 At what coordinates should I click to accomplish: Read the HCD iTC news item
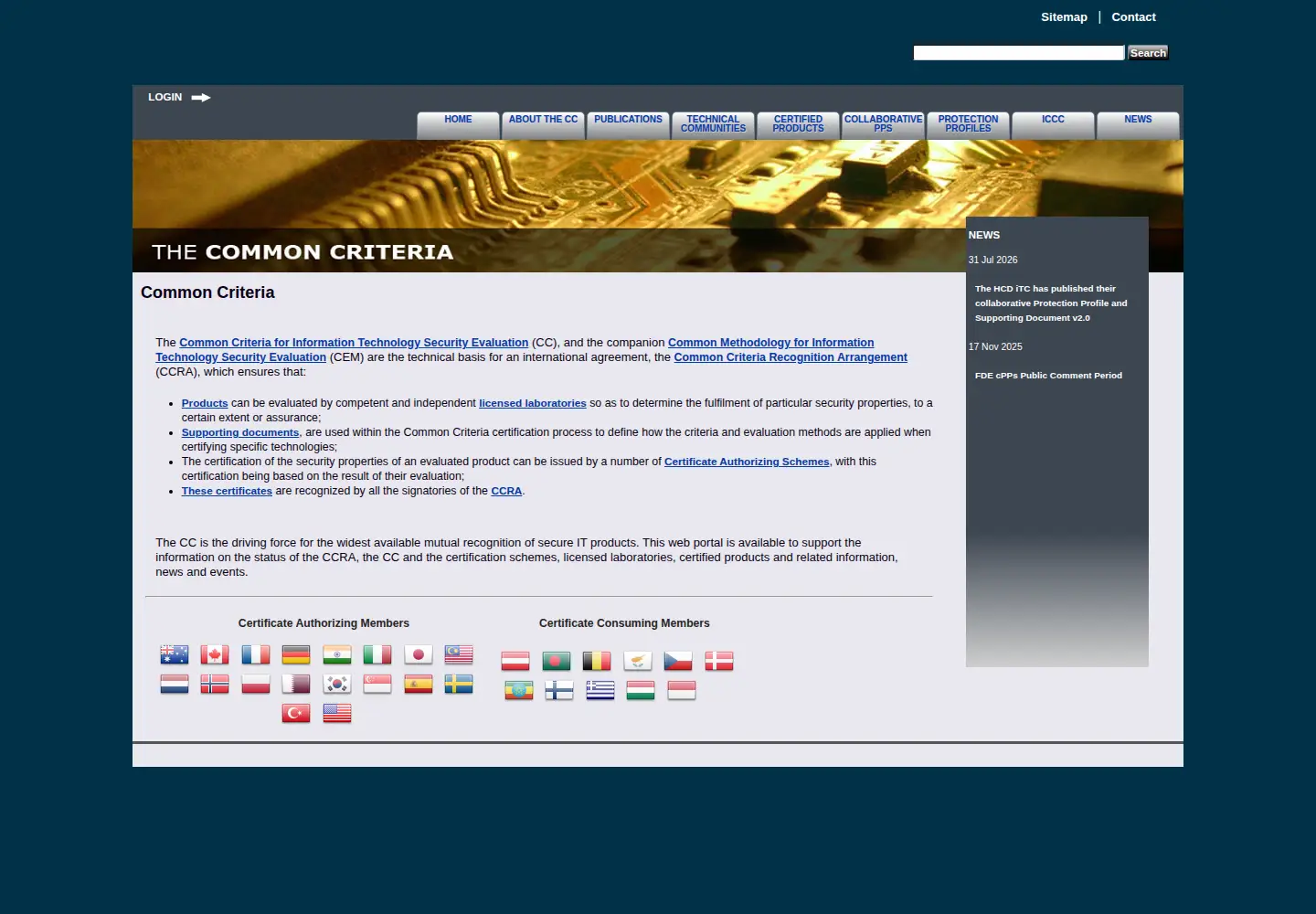1051,303
